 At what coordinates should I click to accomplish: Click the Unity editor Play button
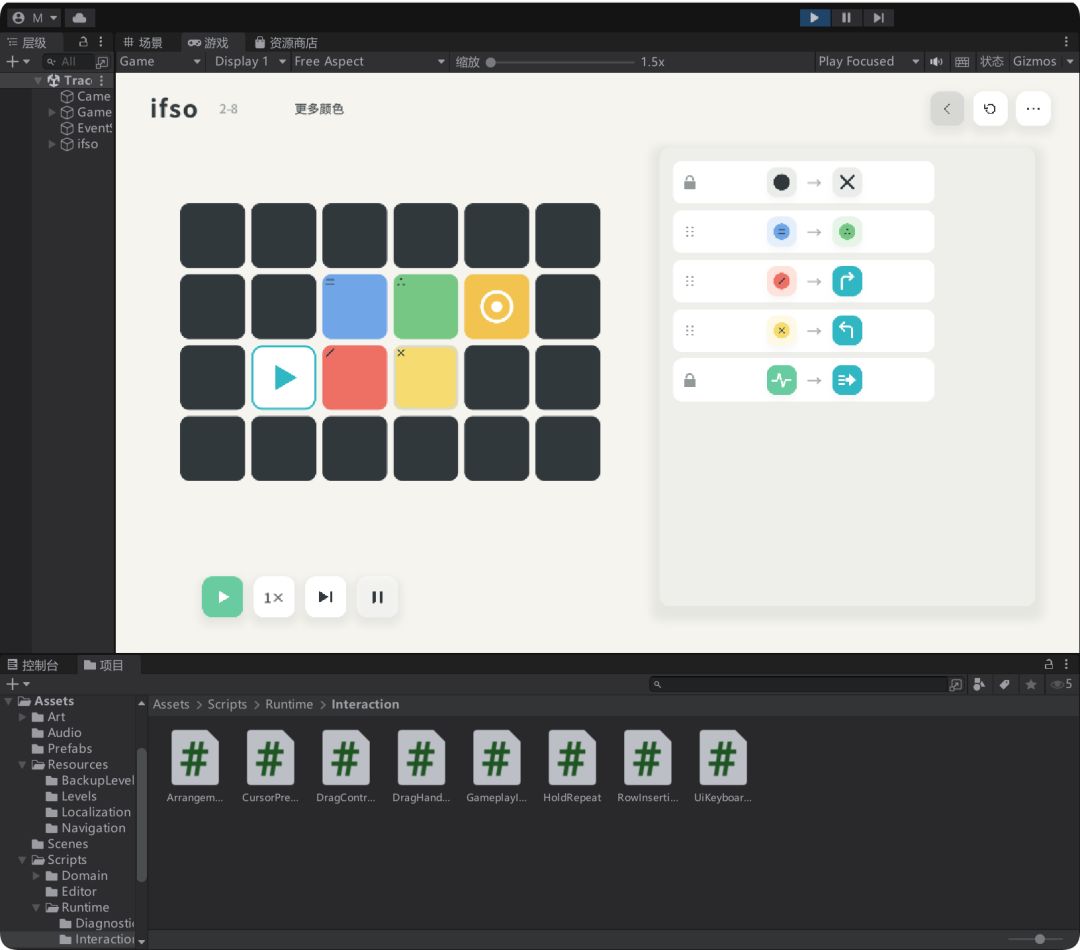click(x=814, y=18)
